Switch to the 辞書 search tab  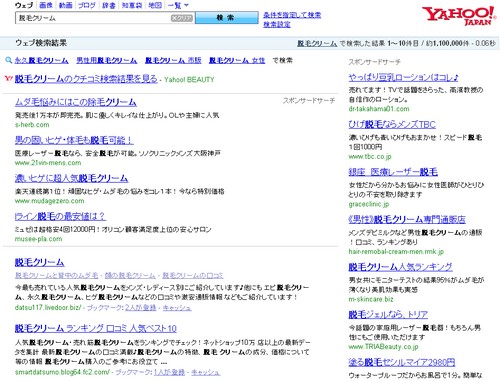[109, 5]
